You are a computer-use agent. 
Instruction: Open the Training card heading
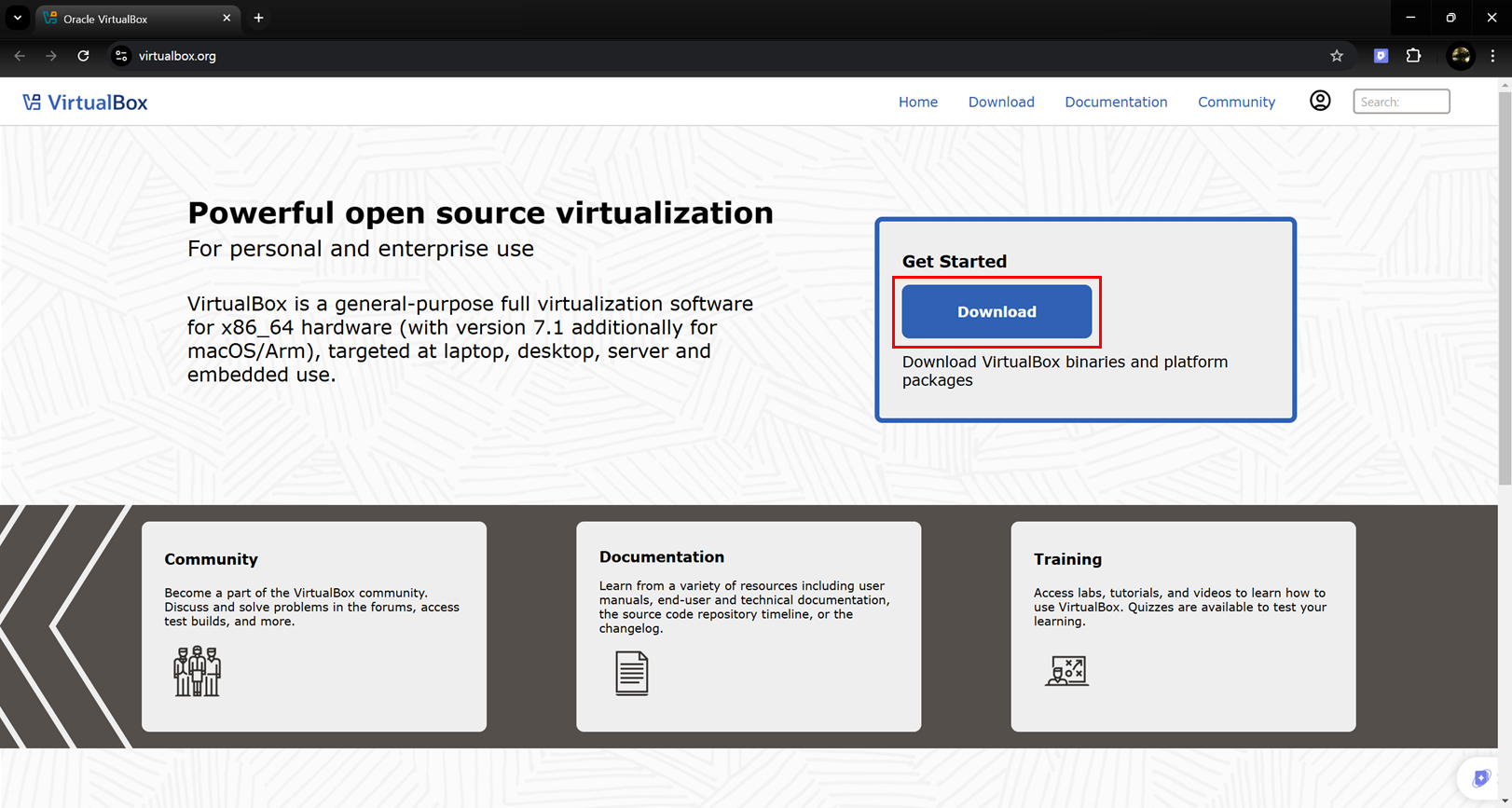click(1067, 559)
